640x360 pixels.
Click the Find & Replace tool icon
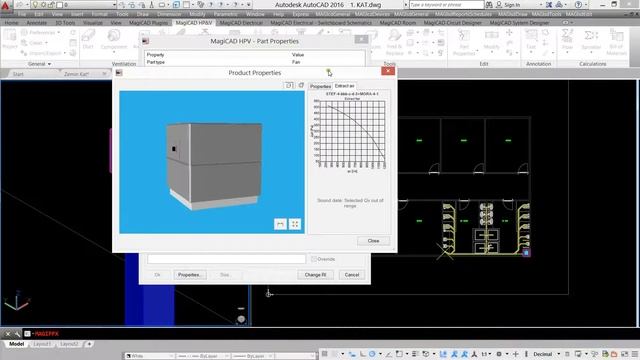pos(394,43)
